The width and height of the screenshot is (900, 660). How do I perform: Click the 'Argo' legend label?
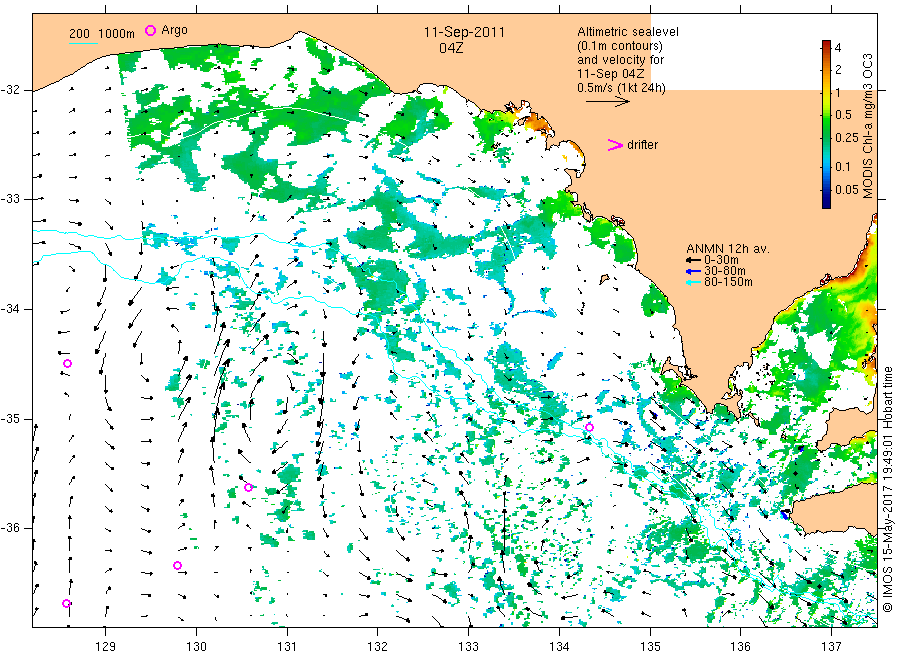pyautogui.click(x=174, y=30)
